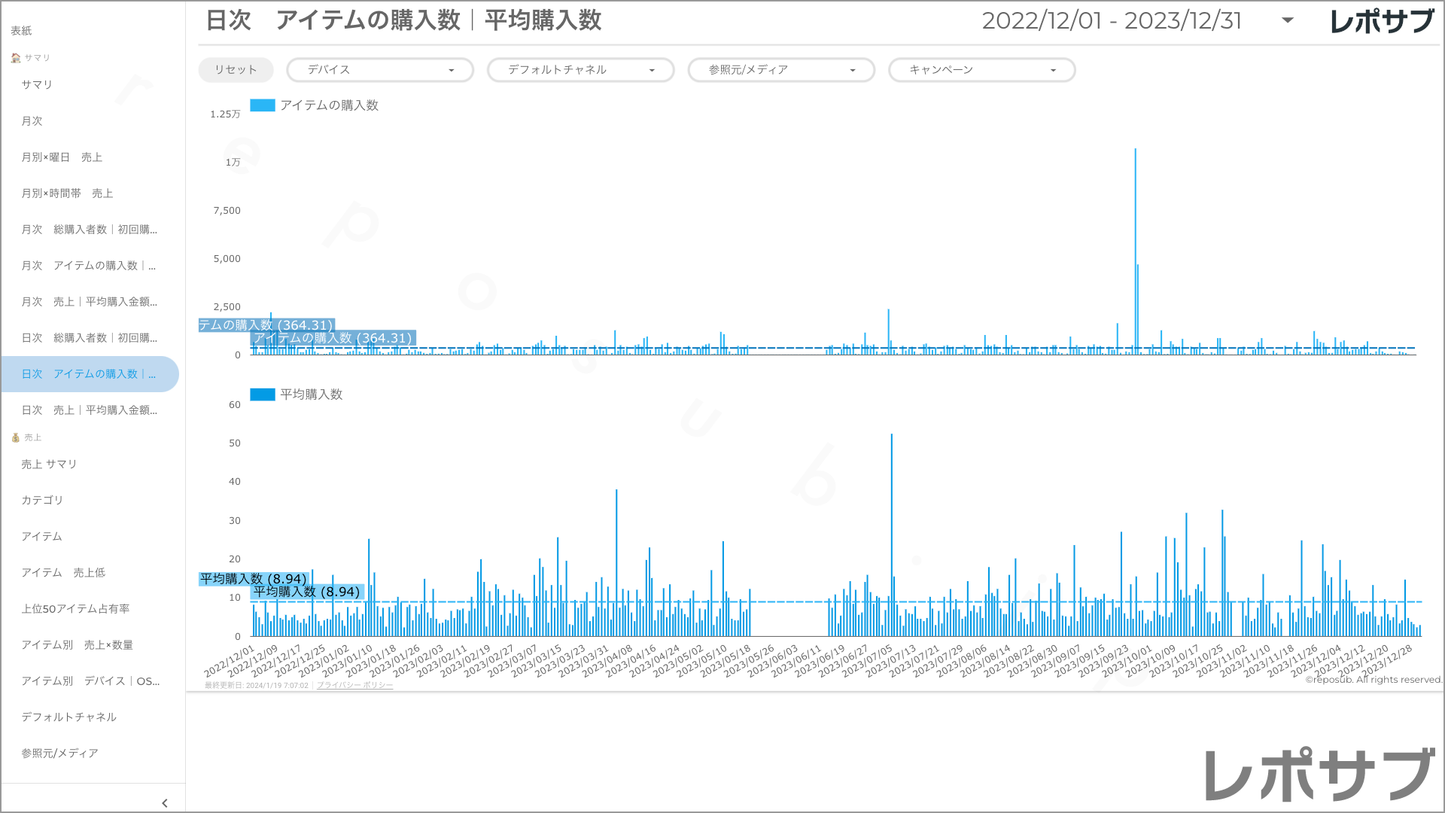Open 上位50アイテム占有率 page
Viewport: 1445px width, 813px height.
click(x=75, y=609)
